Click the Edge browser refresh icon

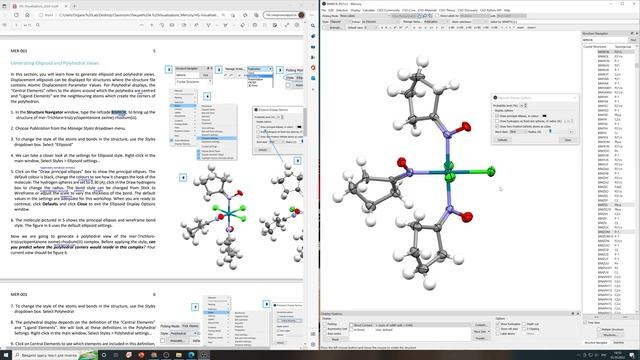click(x=16, y=15)
